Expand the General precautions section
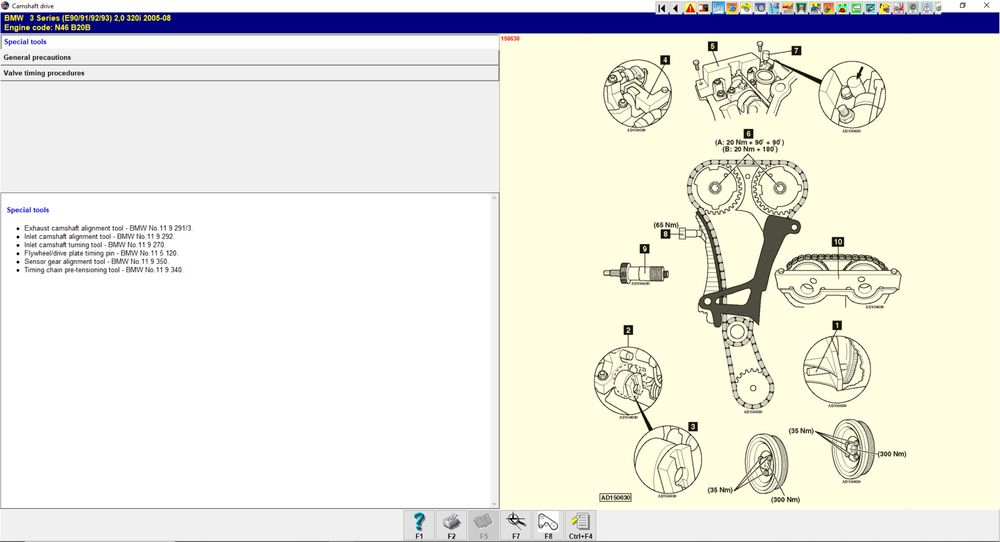1000x542 pixels. pyautogui.click(x=249, y=57)
